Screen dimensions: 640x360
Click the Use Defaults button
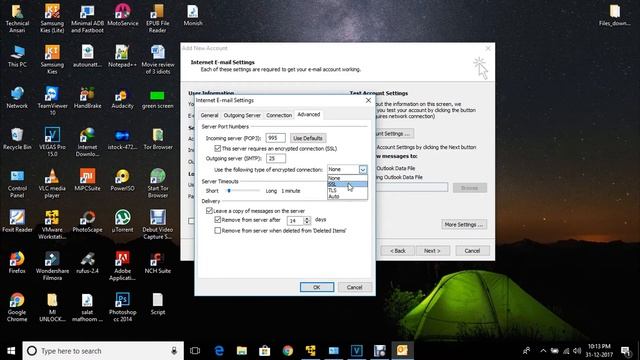click(x=308, y=138)
